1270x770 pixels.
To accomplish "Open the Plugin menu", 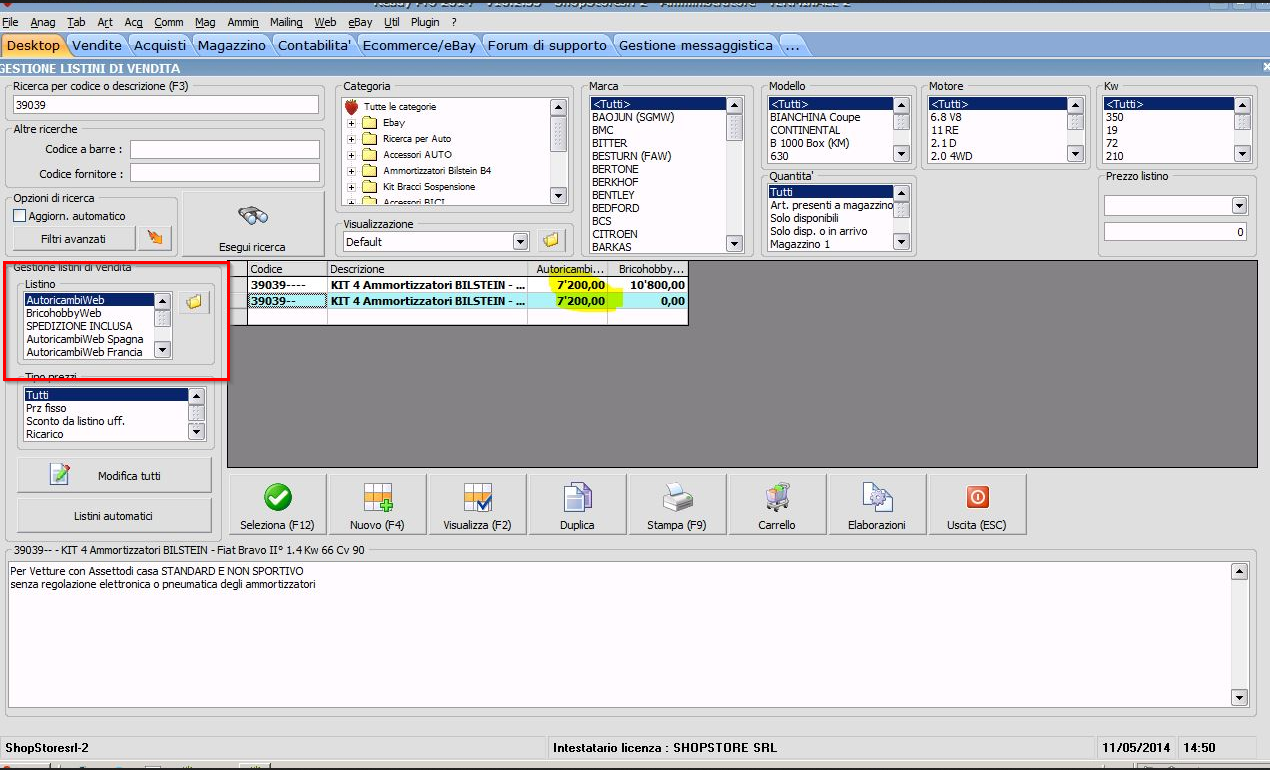I will point(425,22).
